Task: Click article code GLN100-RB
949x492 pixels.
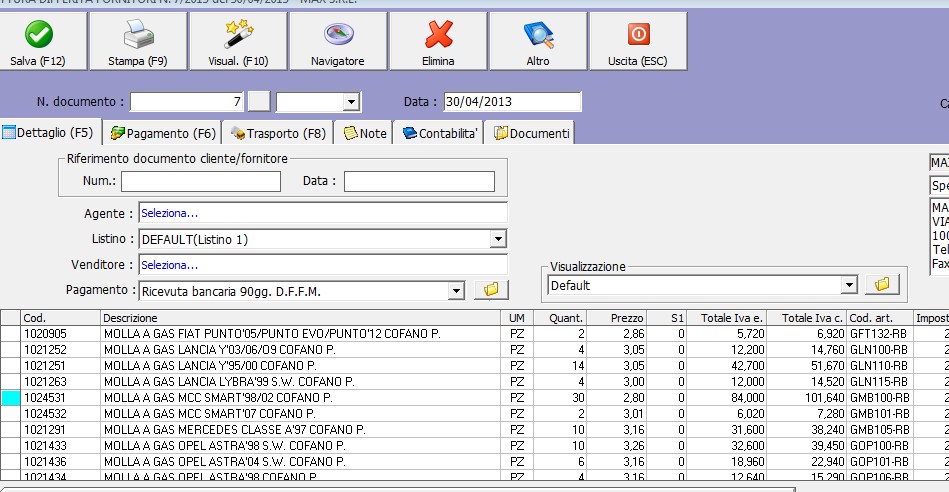Action: 878,350
